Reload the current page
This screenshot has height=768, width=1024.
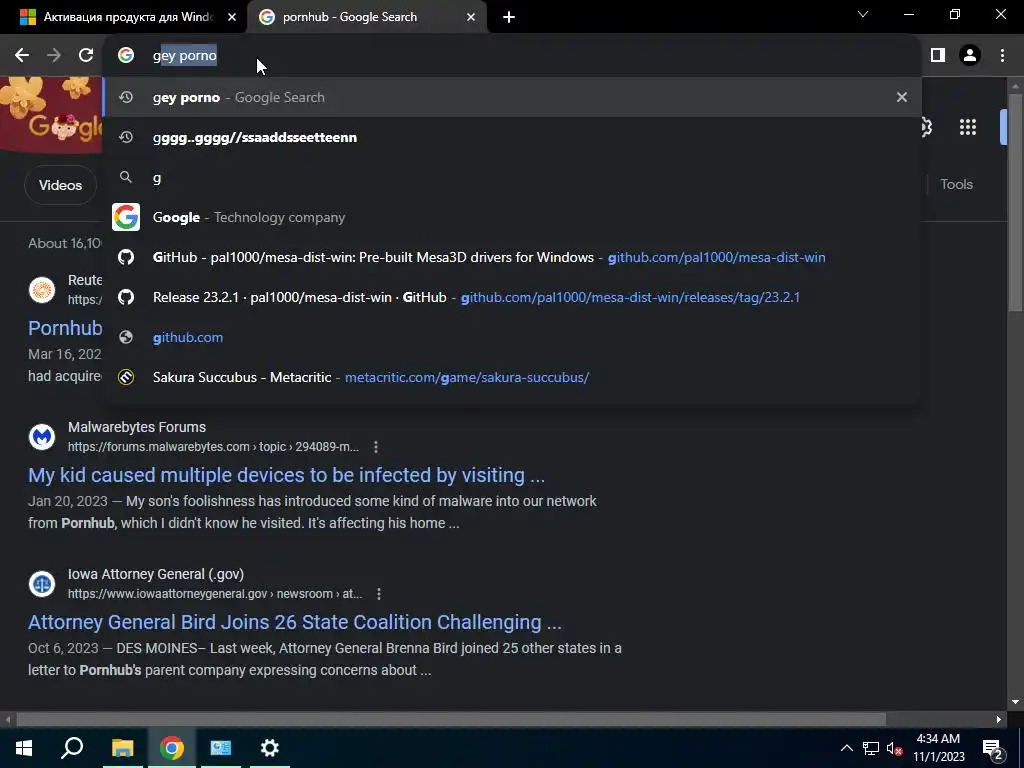[x=86, y=56]
